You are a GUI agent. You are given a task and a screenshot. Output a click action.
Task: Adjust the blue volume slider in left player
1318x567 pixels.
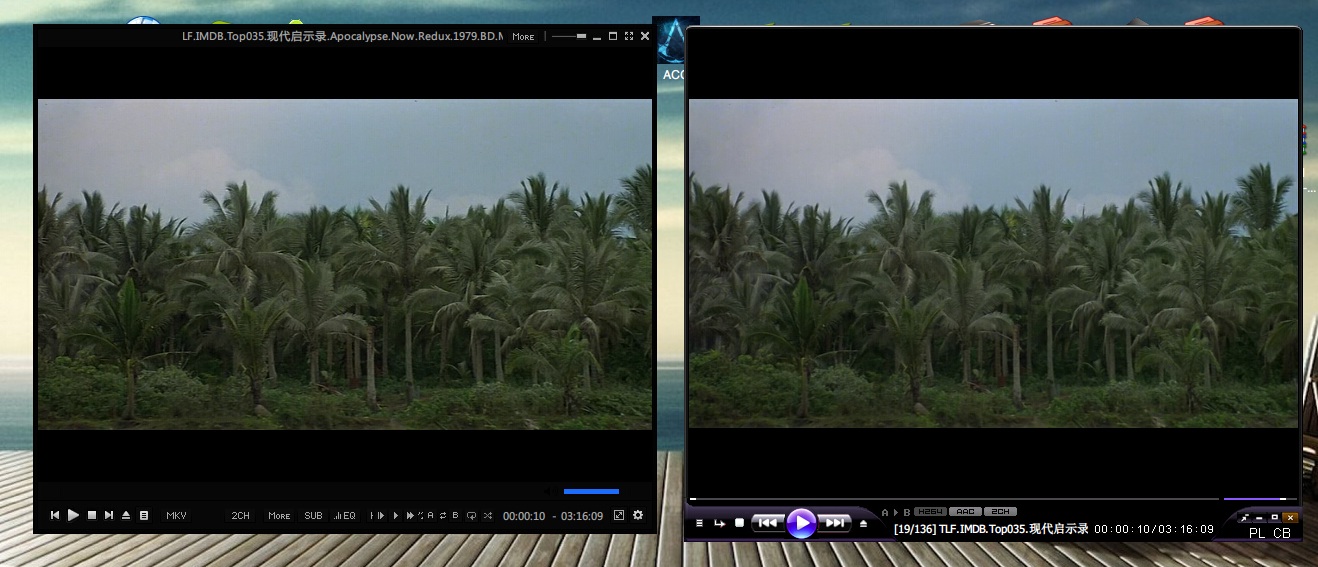[591, 491]
